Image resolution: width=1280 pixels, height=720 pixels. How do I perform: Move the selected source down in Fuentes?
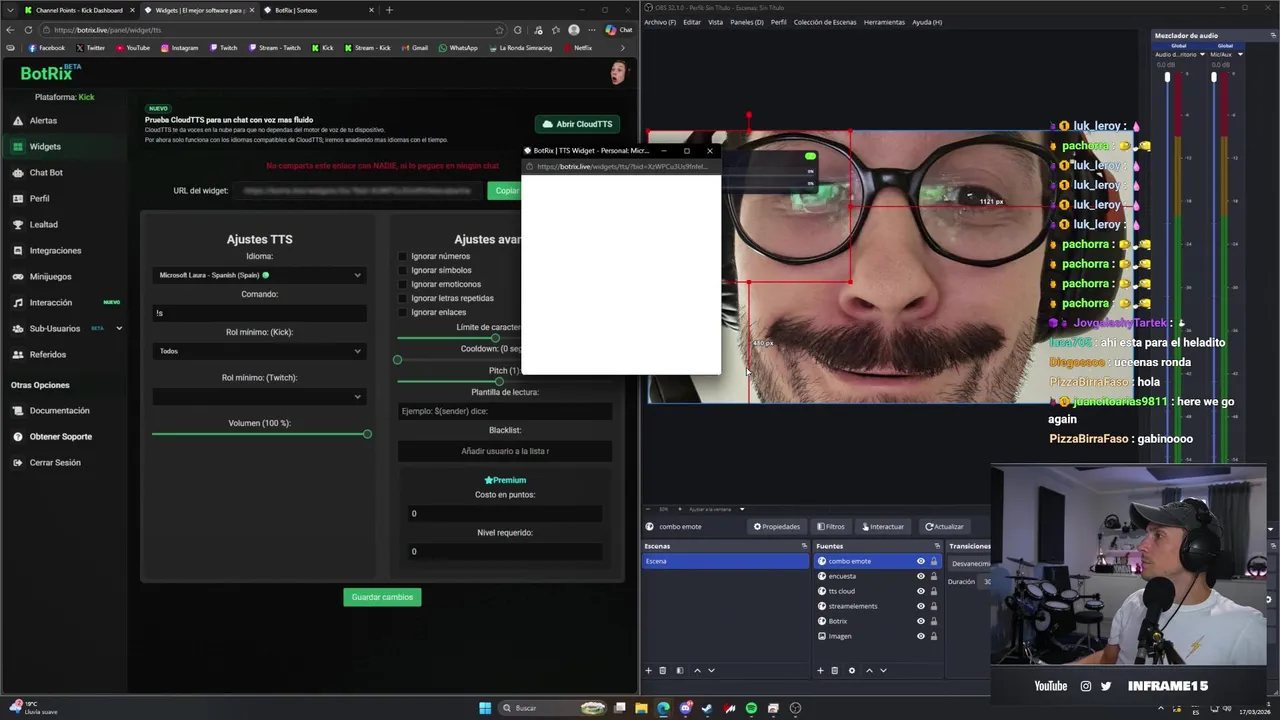(x=883, y=671)
